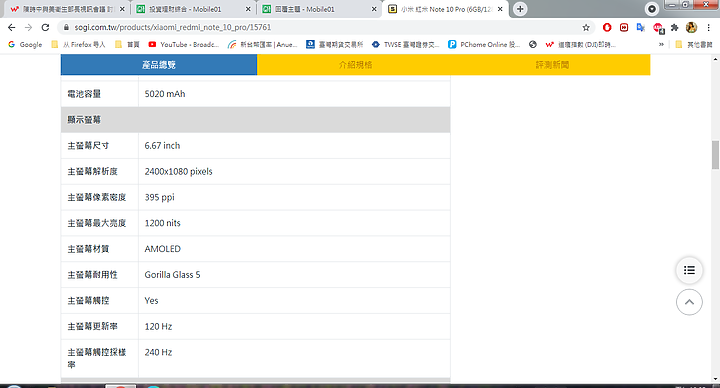Open the Chrome profile avatar
Screen dimensions: 720x388
[691, 28]
